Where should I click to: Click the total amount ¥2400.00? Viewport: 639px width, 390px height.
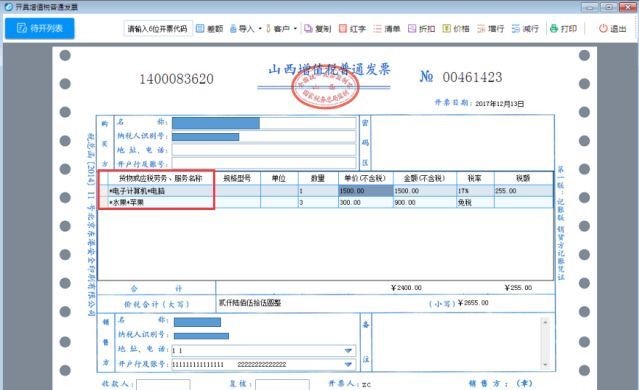406,288
